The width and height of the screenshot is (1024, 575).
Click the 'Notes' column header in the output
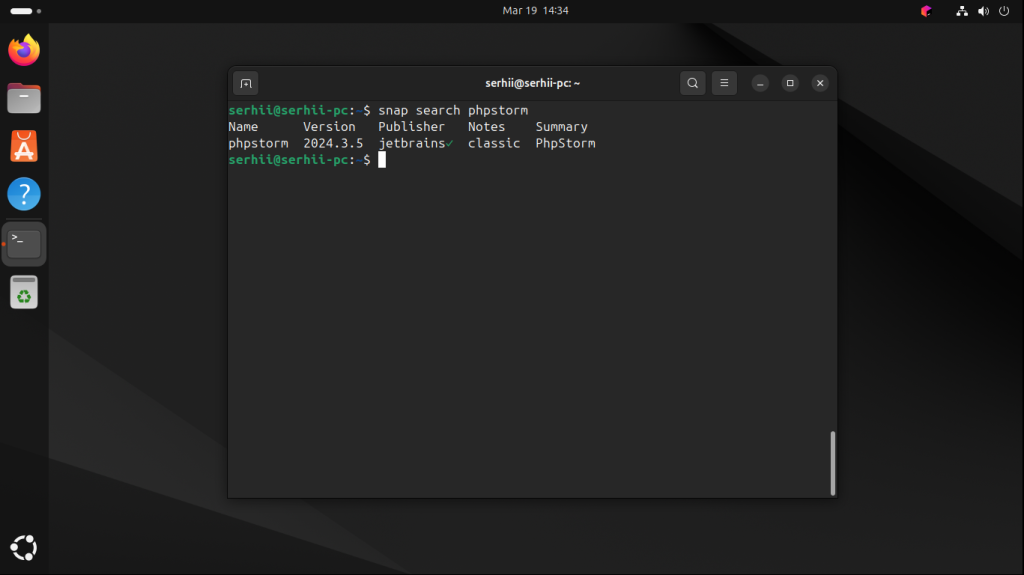coord(487,127)
